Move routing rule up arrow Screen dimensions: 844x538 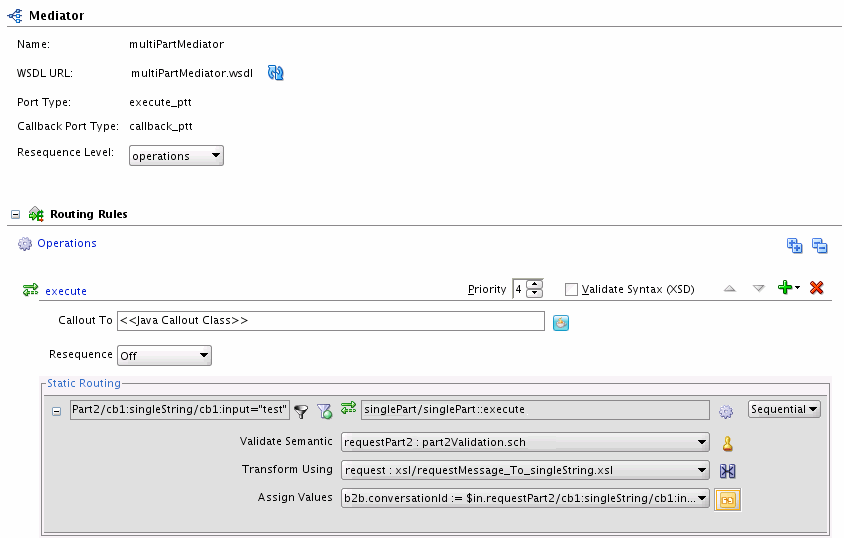coord(729,289)
